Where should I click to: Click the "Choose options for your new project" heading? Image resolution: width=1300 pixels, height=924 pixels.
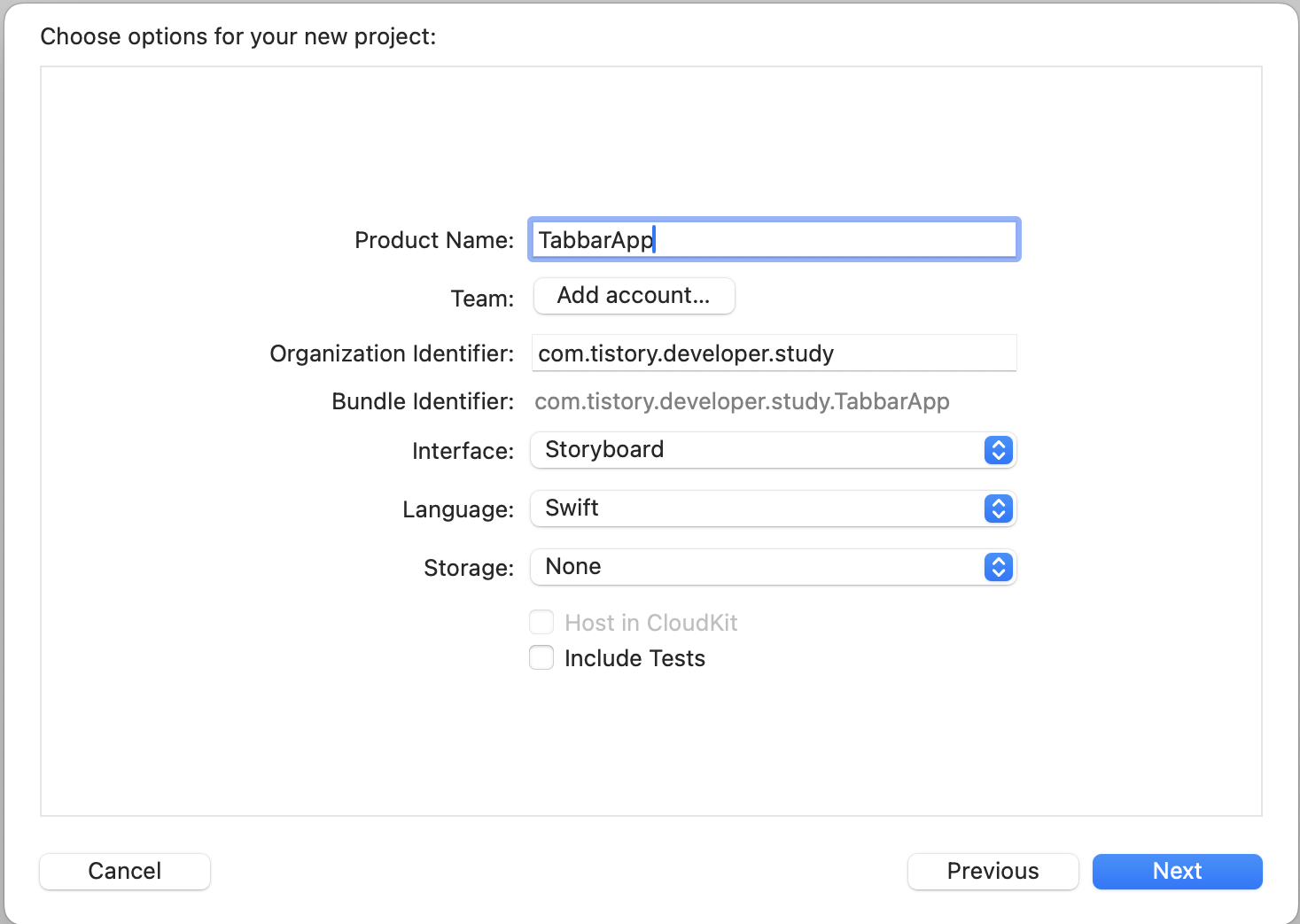(x=238, y=36)
